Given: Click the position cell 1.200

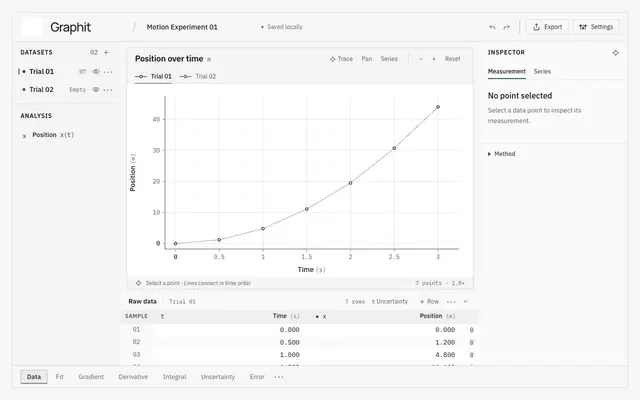Looking at the screenshot, I should 445,342.
